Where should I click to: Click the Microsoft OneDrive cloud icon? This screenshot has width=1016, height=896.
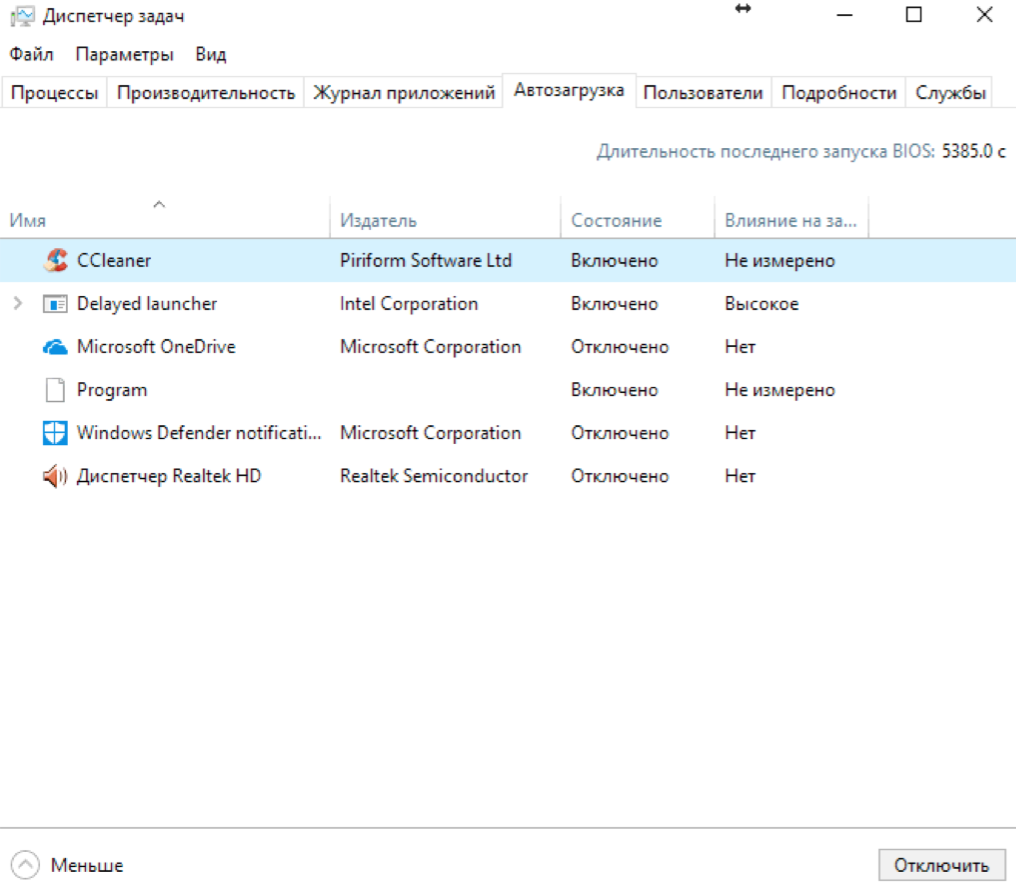tap(55, 347)
